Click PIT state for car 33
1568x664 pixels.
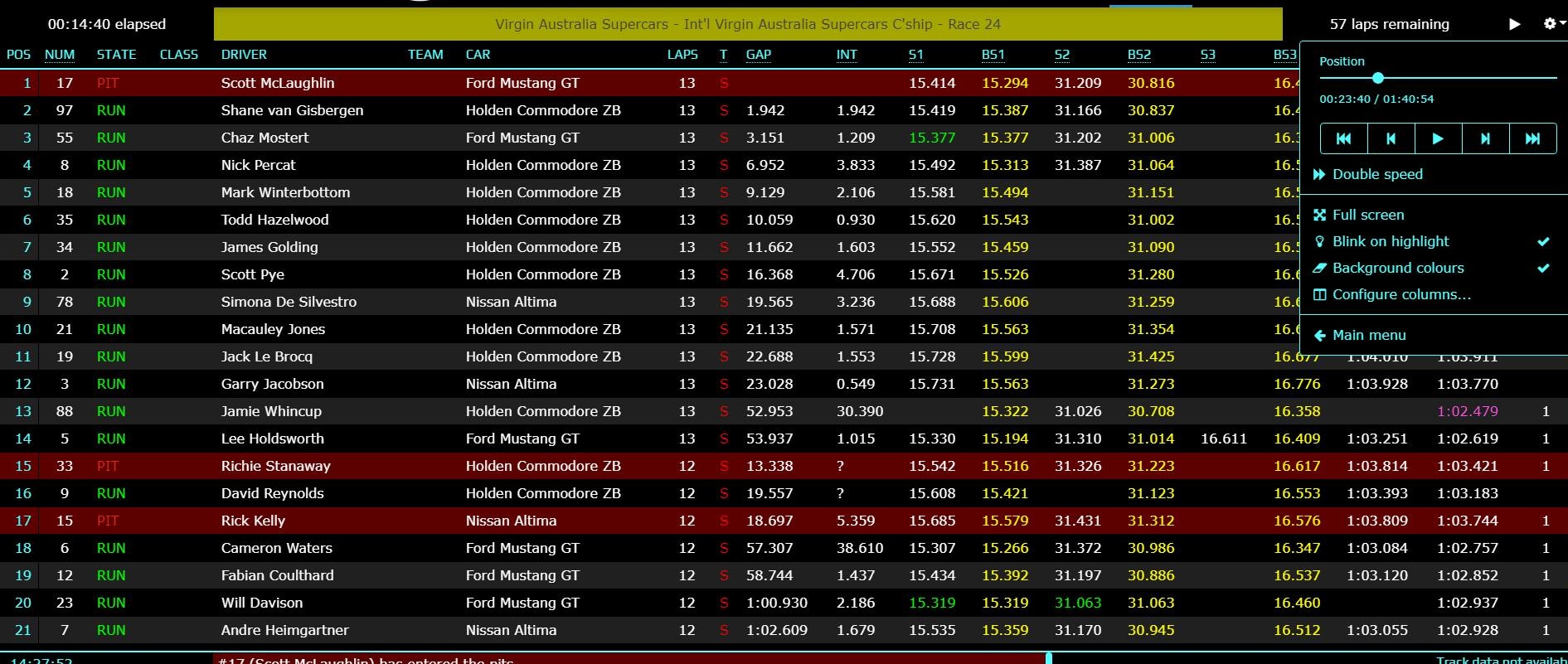[x=108, y=466]
